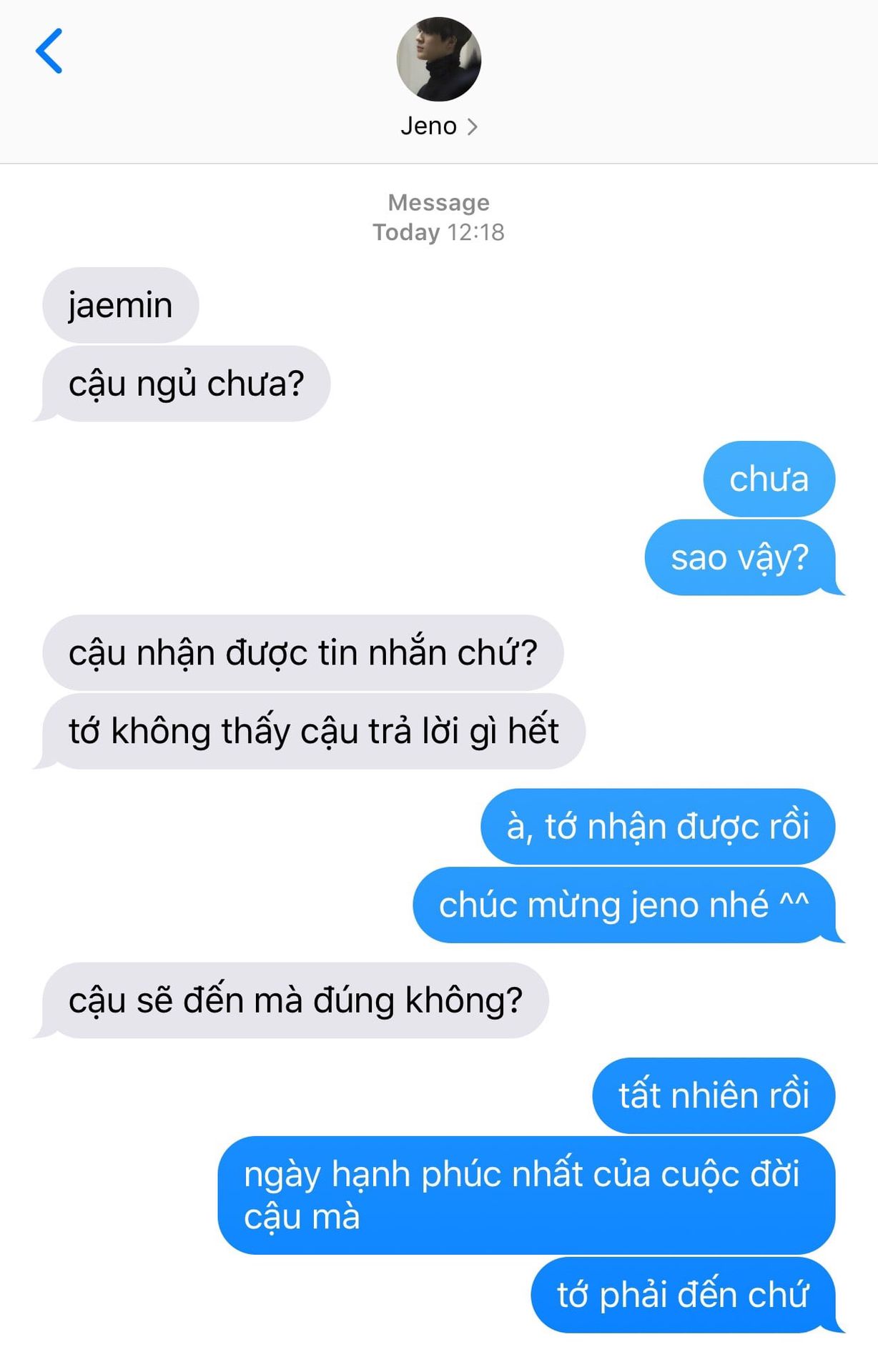This screenshot has height=1372, width=878.
Task: Tap the 'Today 12:18' timestamp
Action: click(x=438, y=232)
